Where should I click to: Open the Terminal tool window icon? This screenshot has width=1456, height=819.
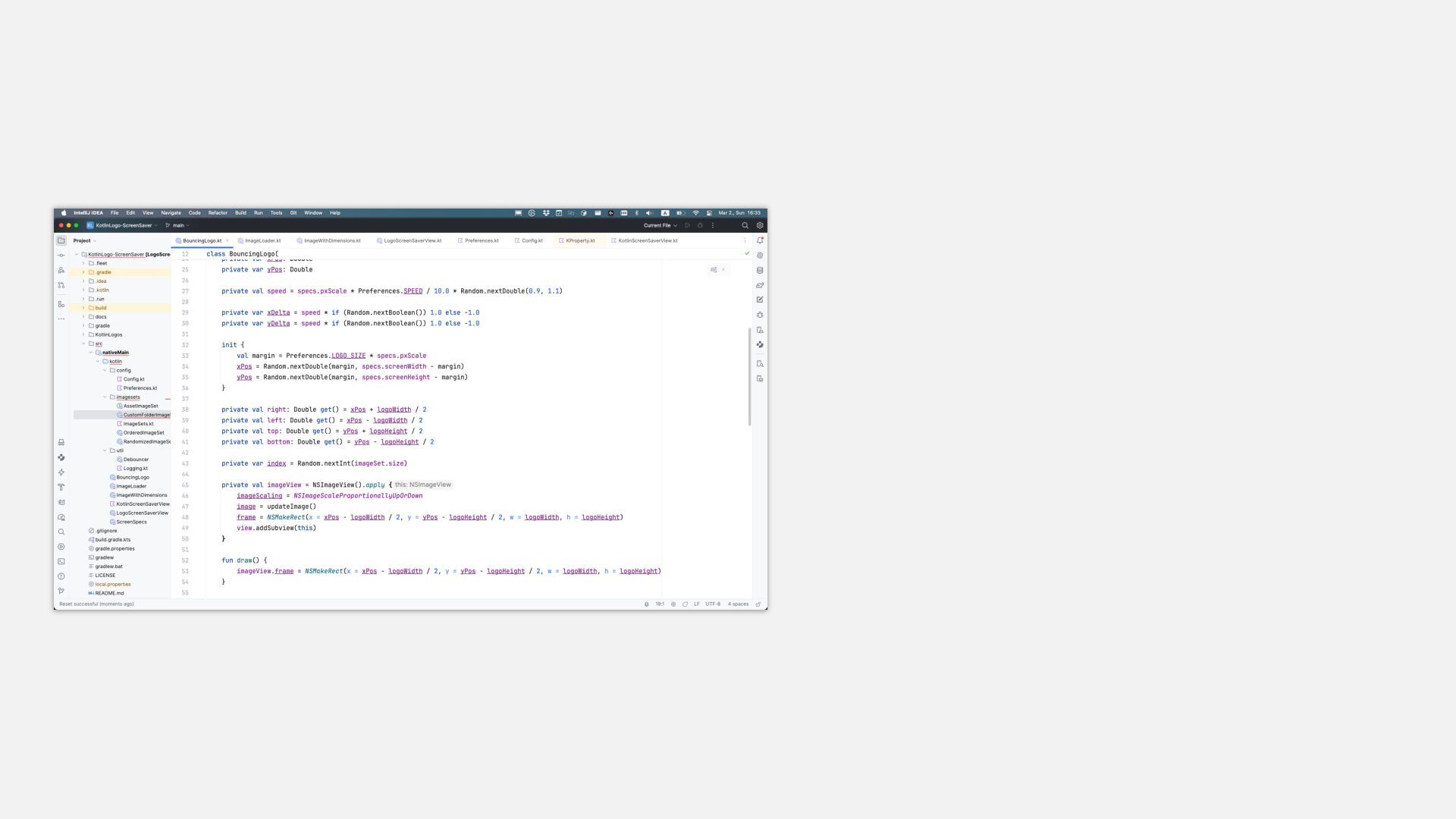[x=61, y=561]
